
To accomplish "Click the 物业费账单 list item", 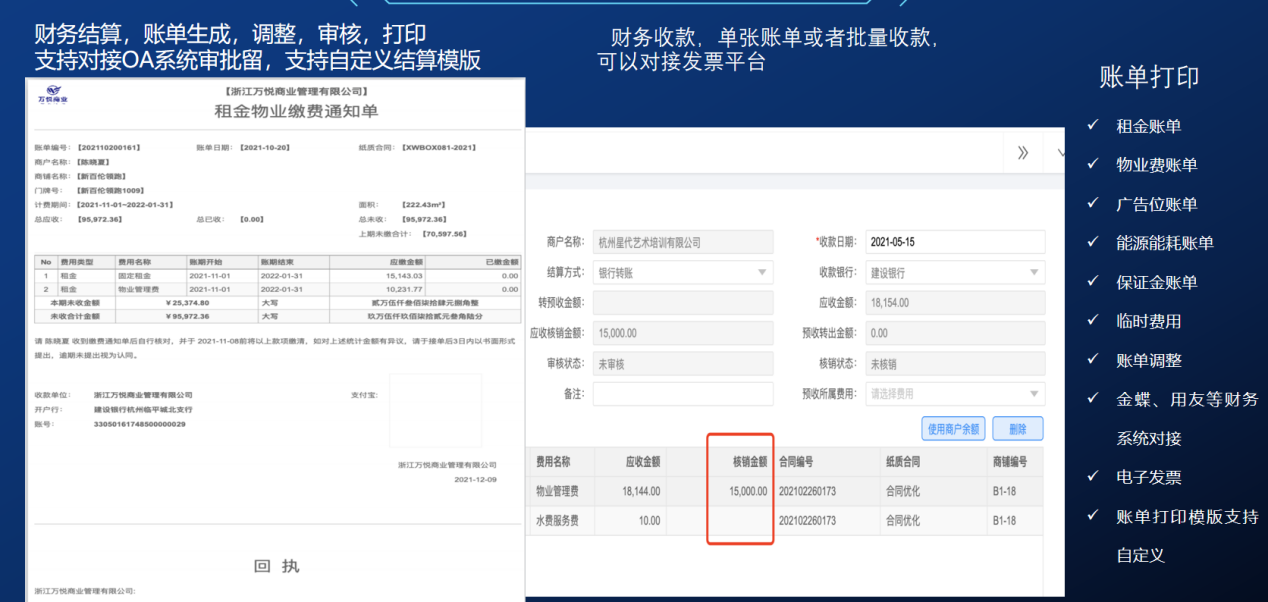I will click(x=1157, y=165).
